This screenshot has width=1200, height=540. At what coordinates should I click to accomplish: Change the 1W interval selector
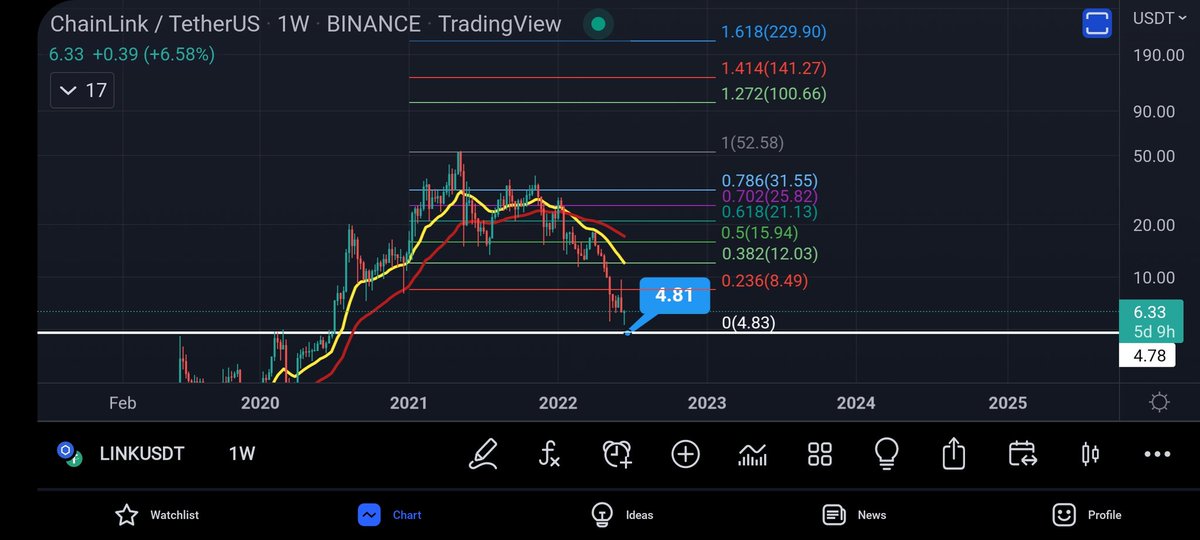(x=242, y=454)
